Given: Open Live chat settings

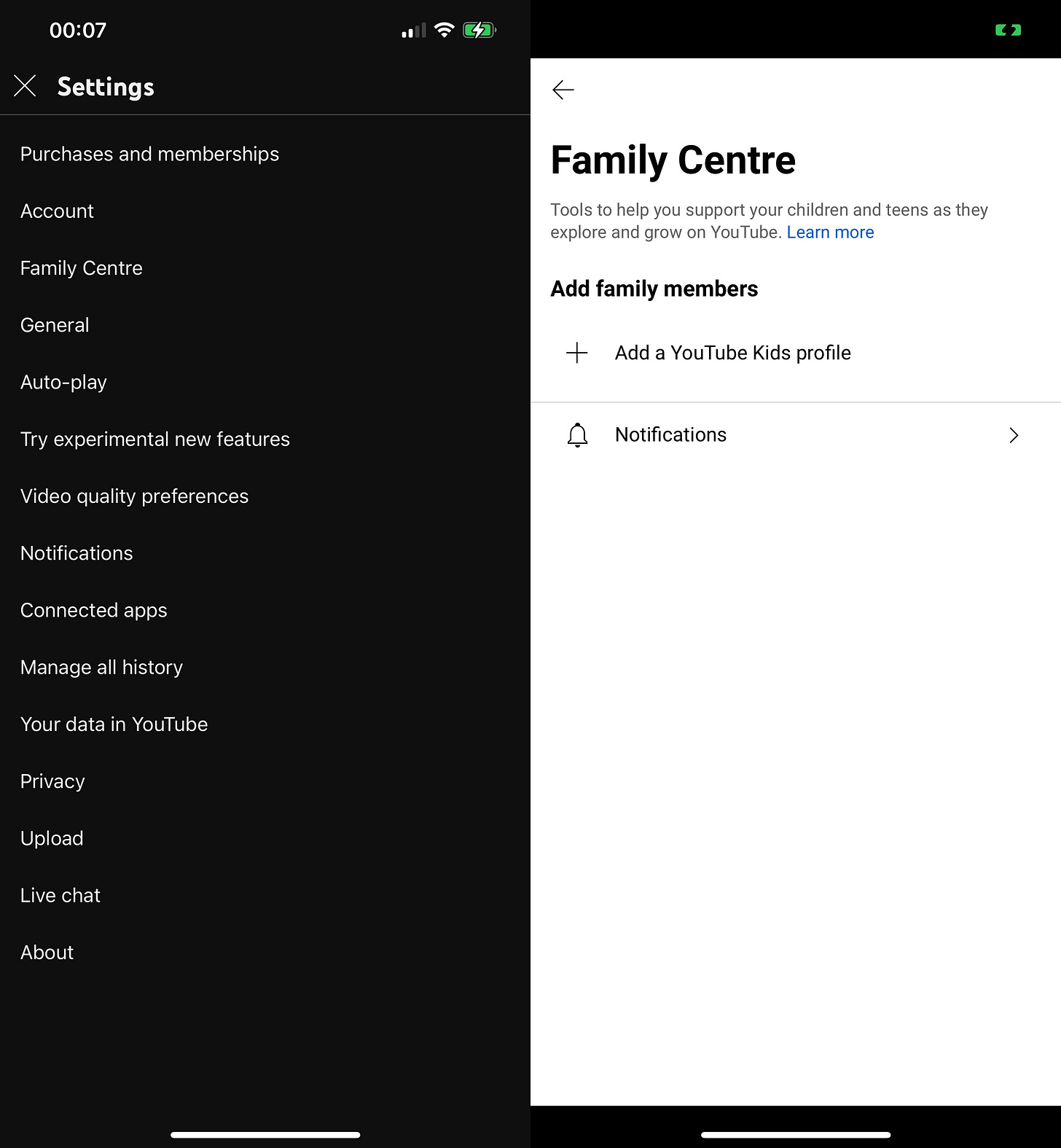Looking at the screenshot, I should click(265, 895).
